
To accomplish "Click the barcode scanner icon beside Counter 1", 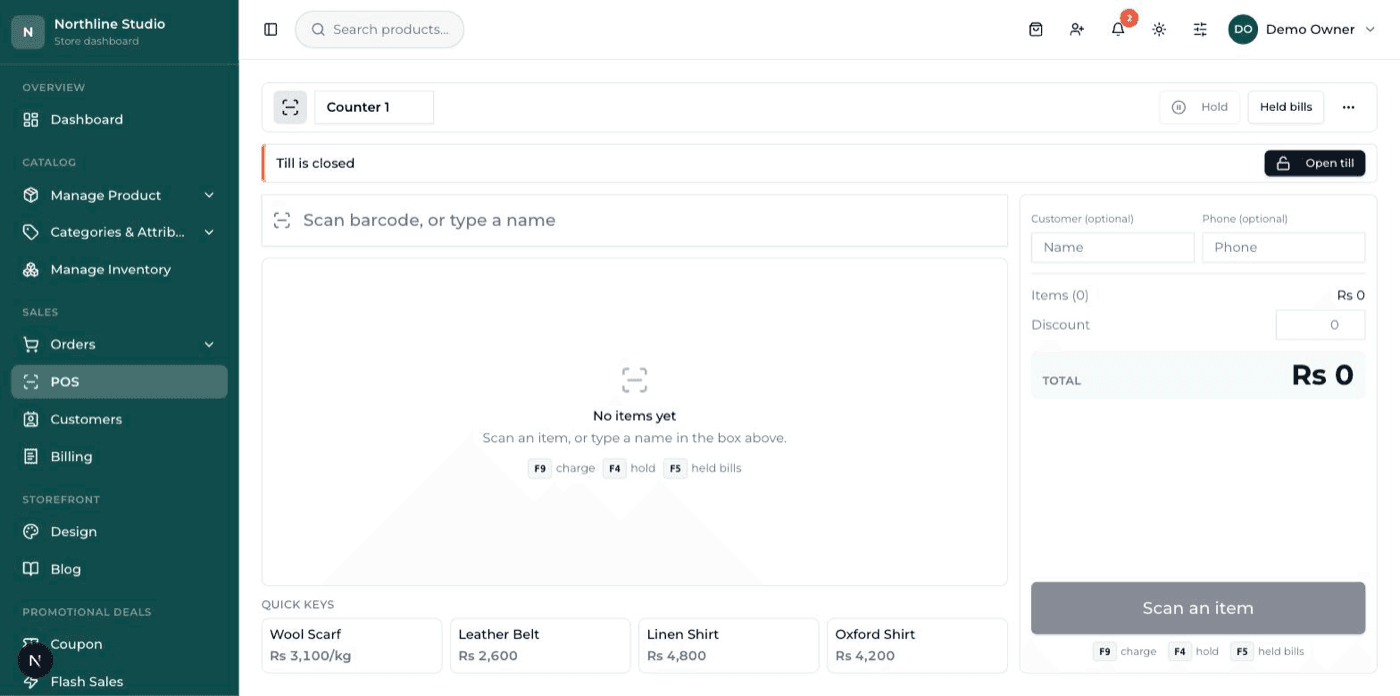I will (x=290, y=107).
